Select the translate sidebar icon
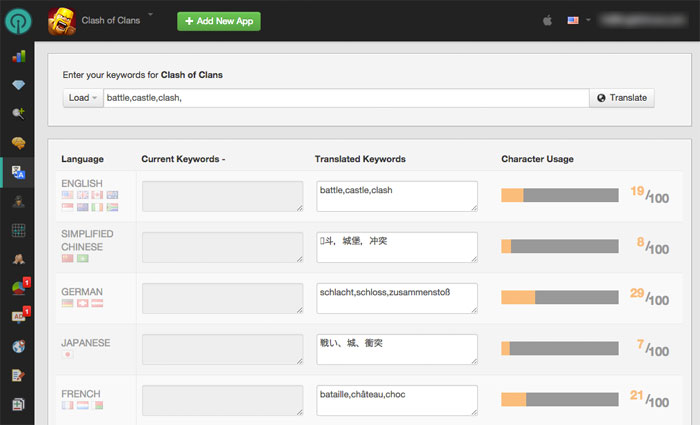 coord(18,172)
